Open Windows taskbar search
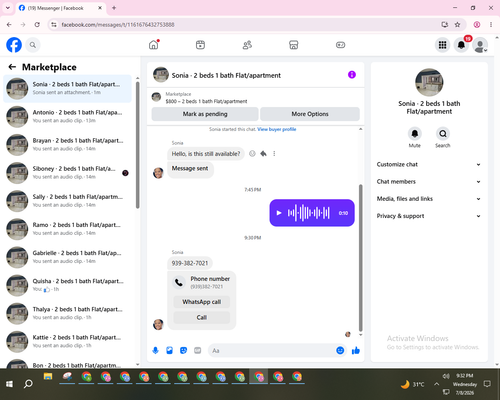The height and width of the screenshot is (400, 500). (28, 384)
